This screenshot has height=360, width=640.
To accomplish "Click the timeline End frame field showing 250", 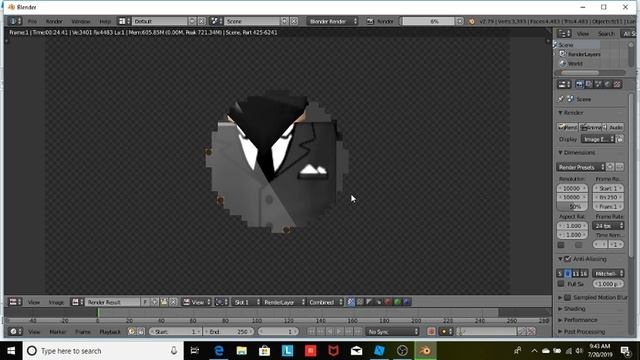I will click(x=228, y=332).
